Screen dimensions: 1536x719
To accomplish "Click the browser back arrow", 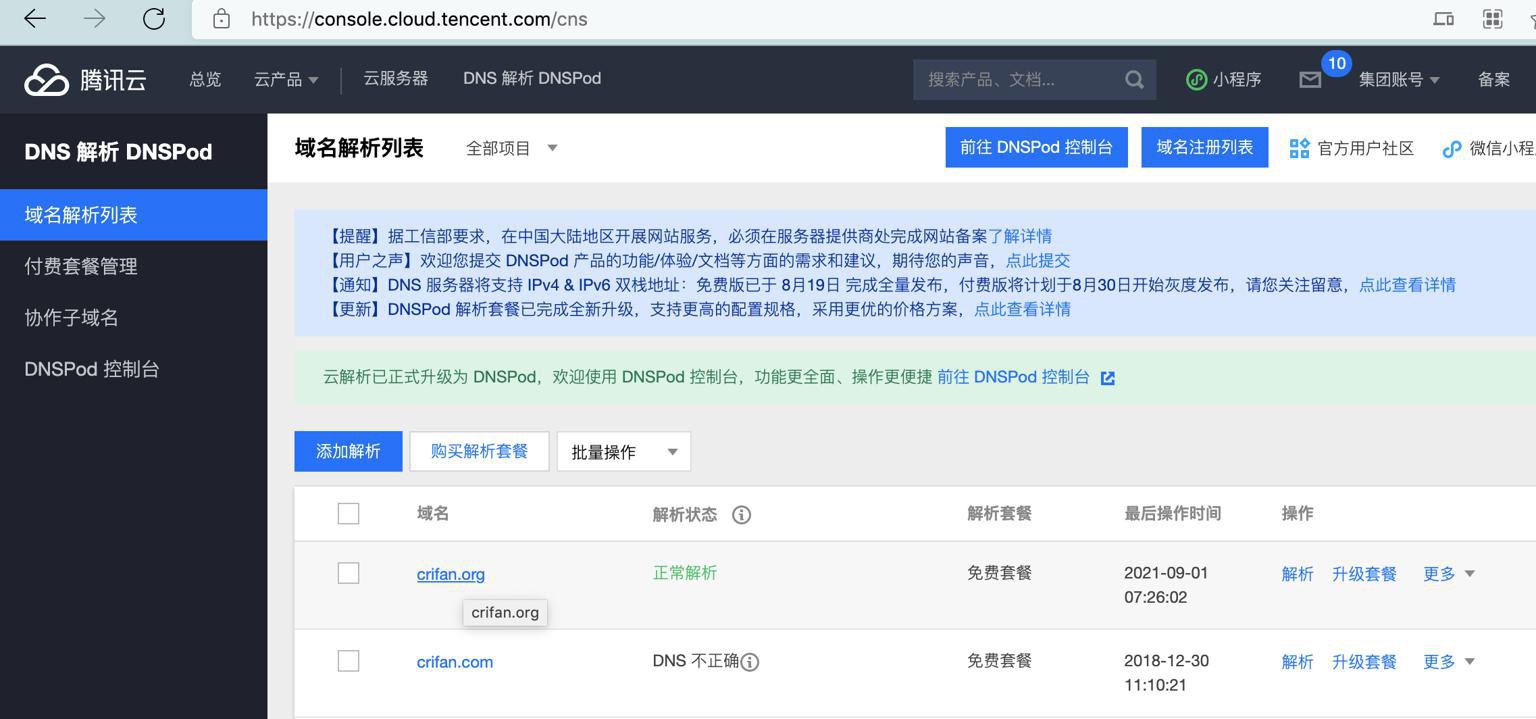I will coord(35,18).
